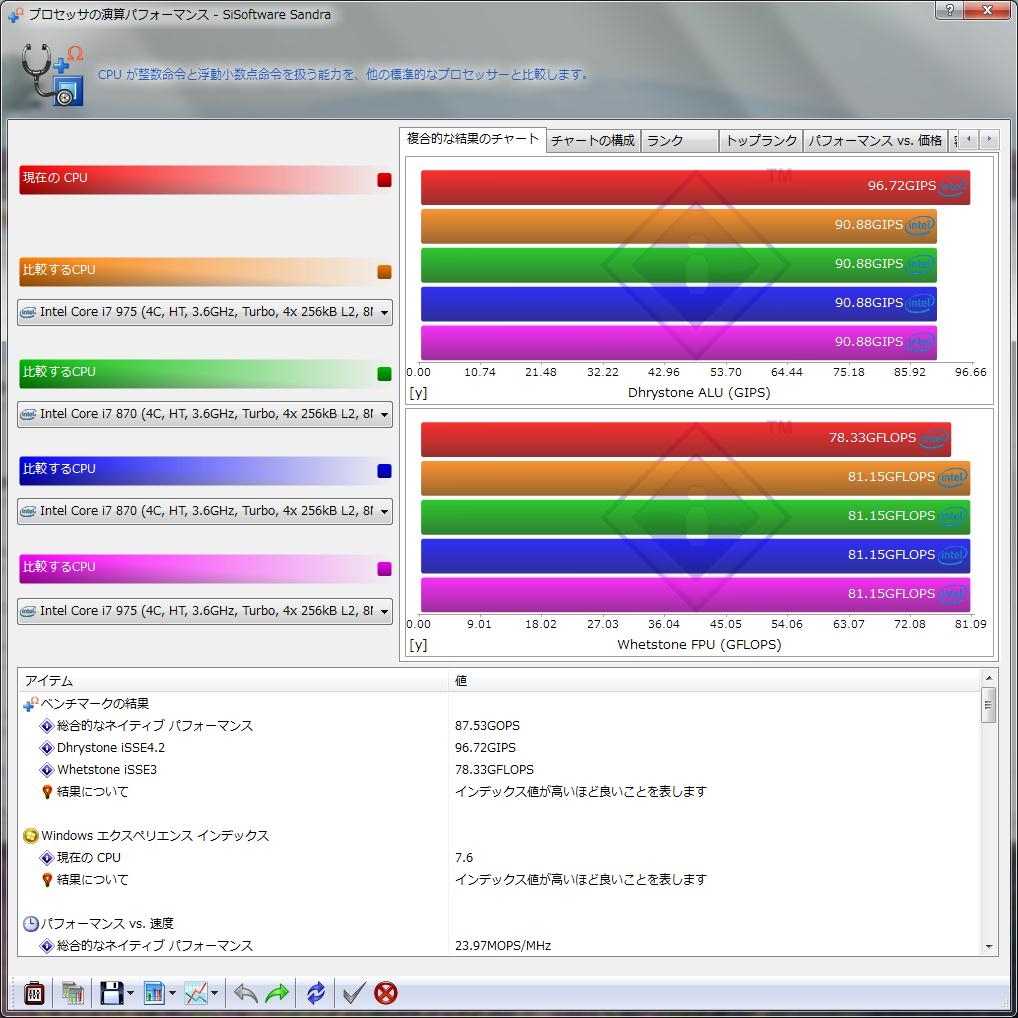Click the floppy disk save icon
1018x1018 pixels.
tap(112, 993)
